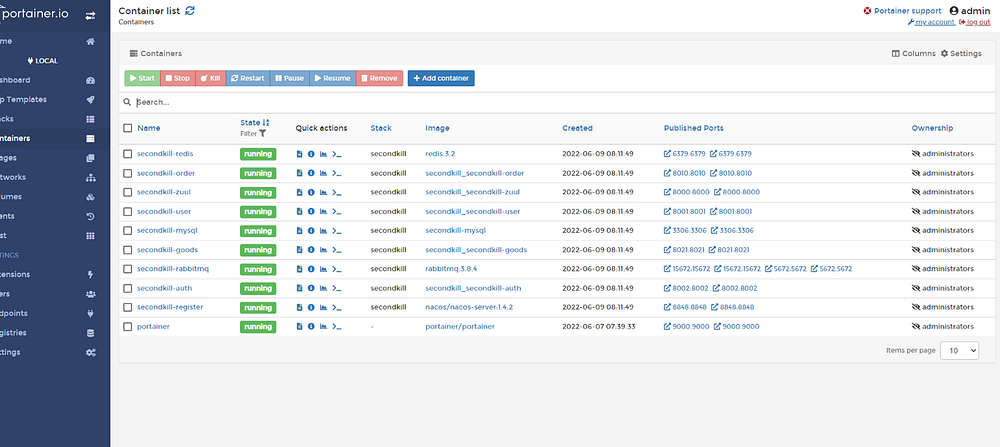The height and width of the screenshot is (447, 1000).
Task: Check the secondkill-redis row checkbox
Action: coord(128,154)
